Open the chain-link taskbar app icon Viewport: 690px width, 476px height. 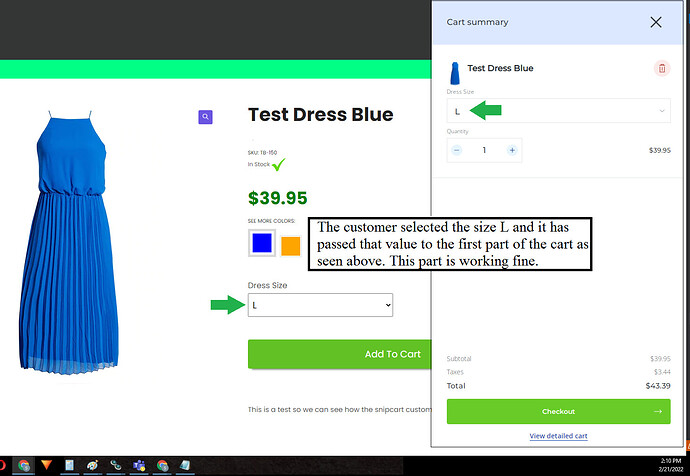tap(115, 465)
